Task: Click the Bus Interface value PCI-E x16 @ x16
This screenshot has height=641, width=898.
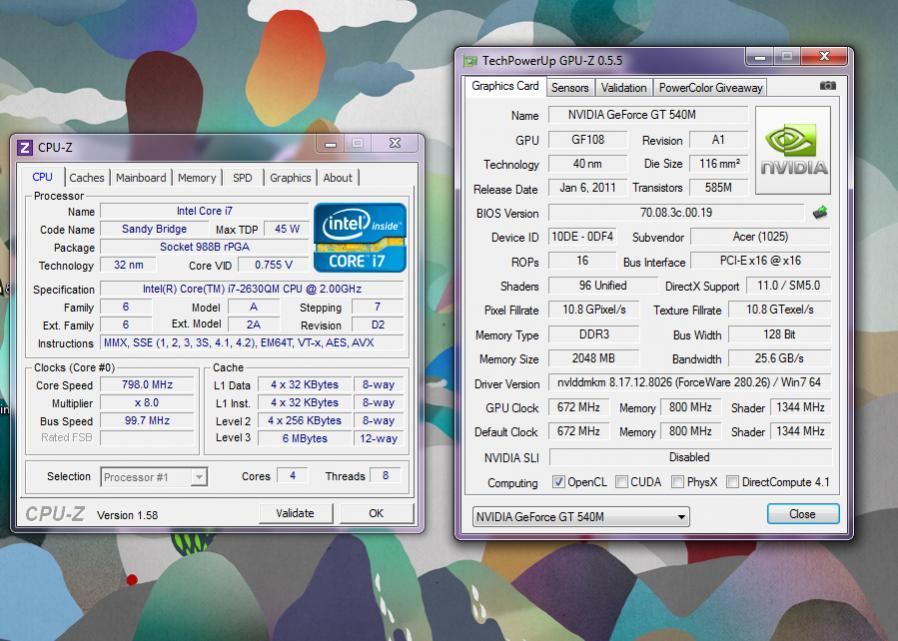Action: 761,261
